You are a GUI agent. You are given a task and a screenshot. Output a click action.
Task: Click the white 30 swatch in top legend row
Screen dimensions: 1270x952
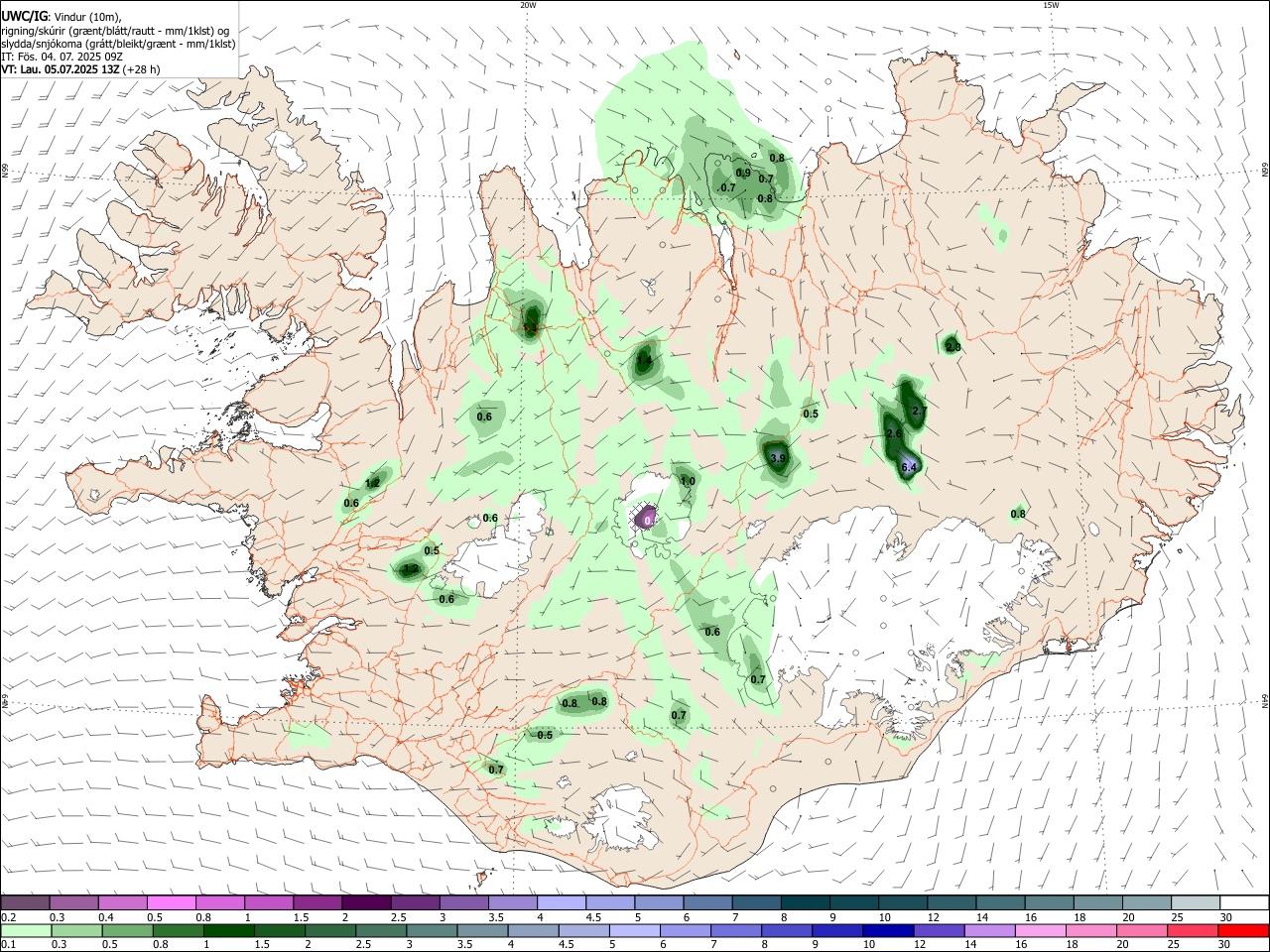click(x=1244, y=902)
